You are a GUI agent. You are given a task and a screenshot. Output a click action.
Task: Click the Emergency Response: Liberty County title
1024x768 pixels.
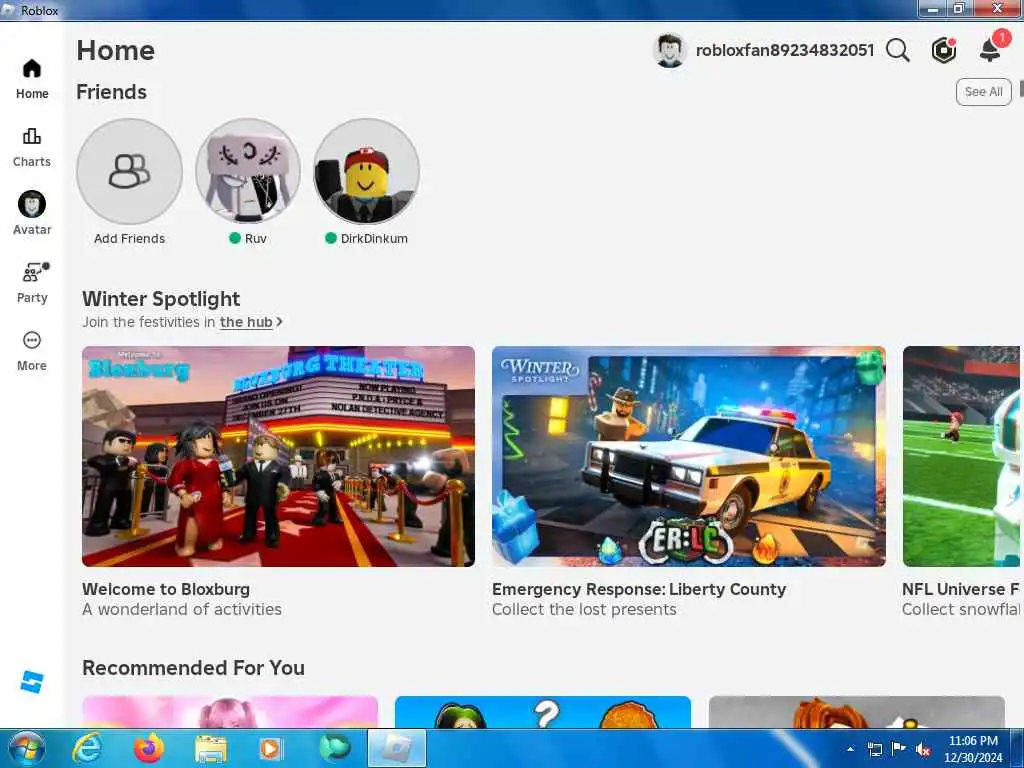point(639,589)
